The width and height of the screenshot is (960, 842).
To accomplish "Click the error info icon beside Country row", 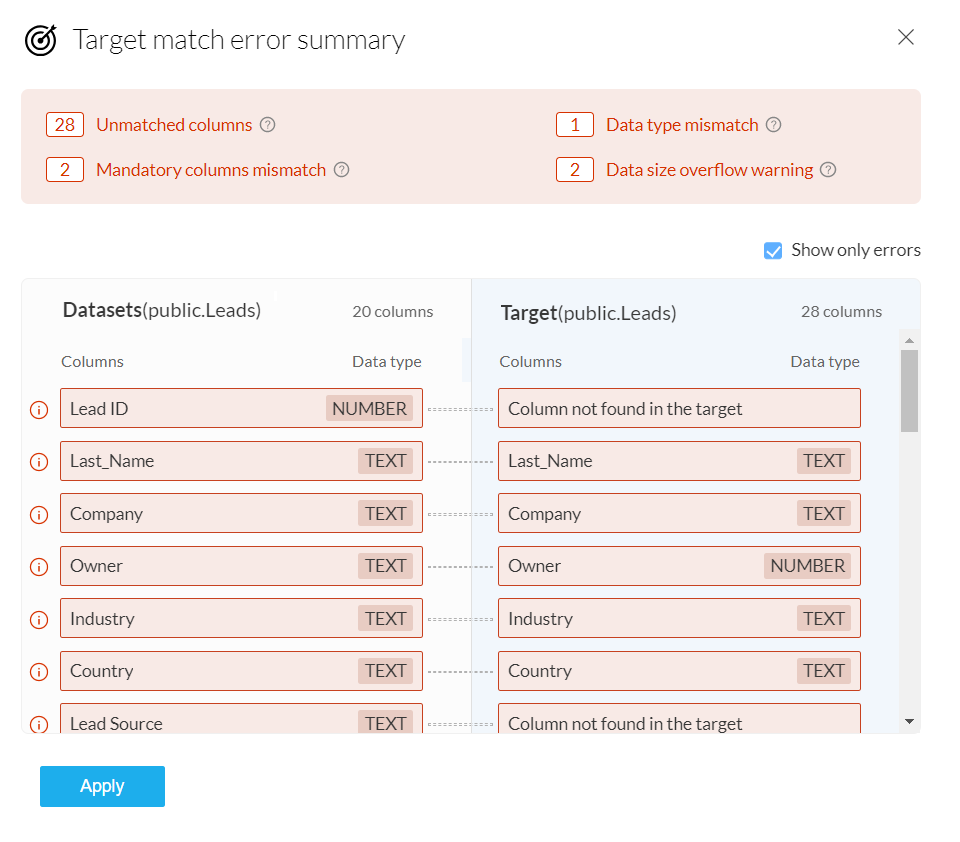I will tap(39, 672).
